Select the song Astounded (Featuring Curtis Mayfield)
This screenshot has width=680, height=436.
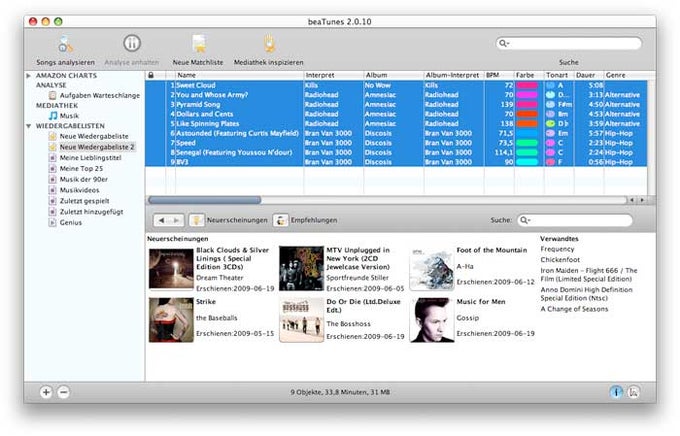(396, 133)
